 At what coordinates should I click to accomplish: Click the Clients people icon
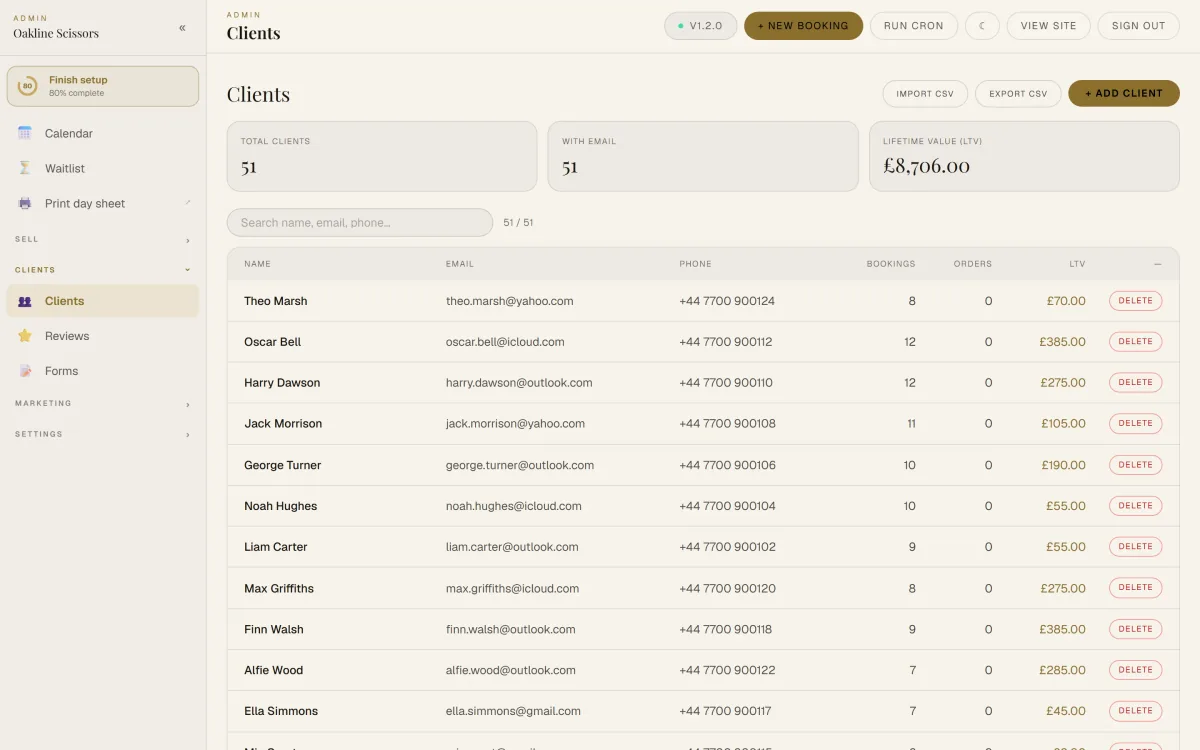tap(25, 301)
